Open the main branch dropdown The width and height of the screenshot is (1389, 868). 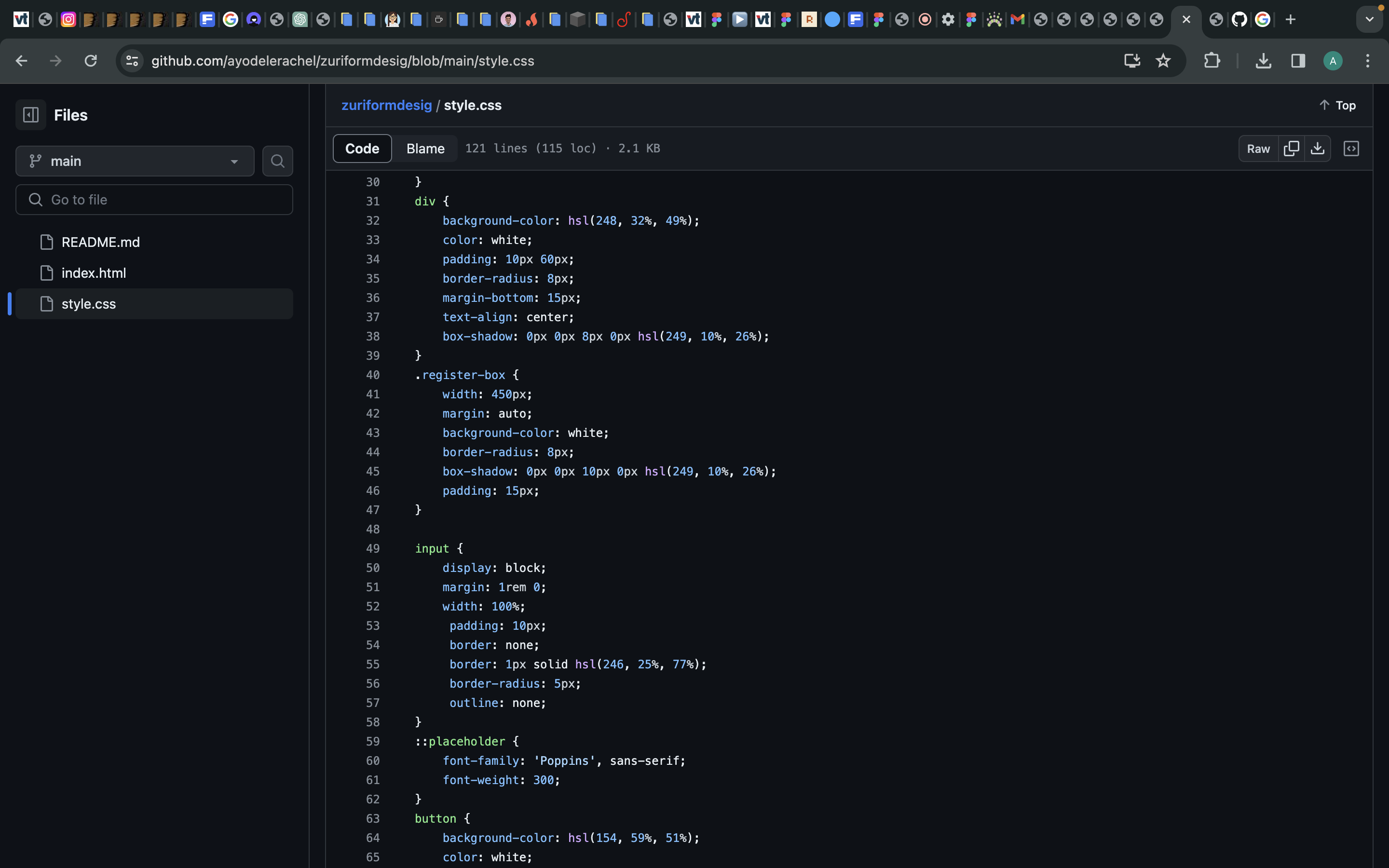[x=135, y=162]
